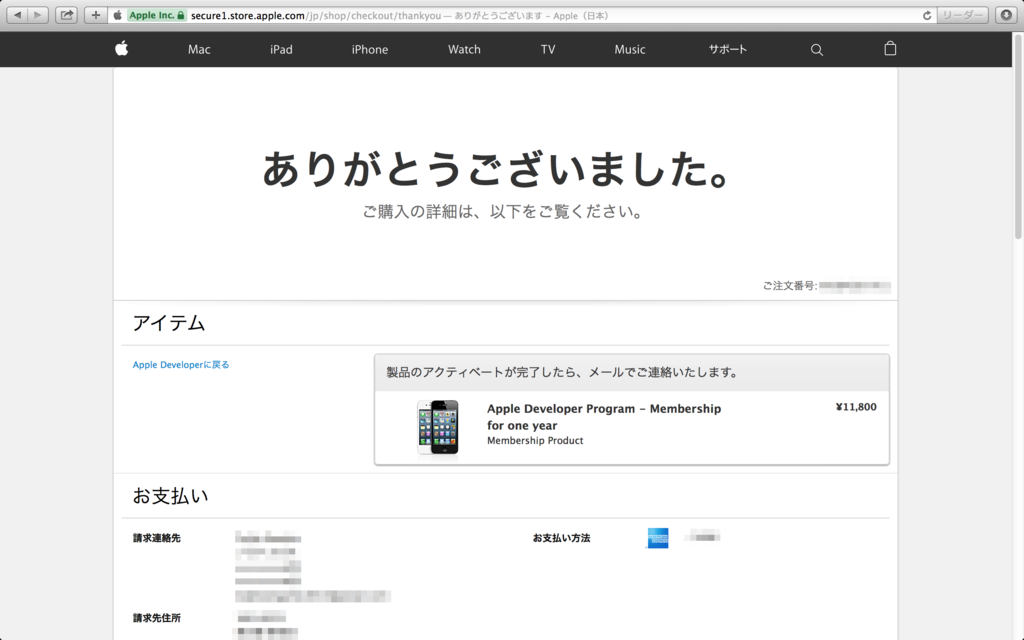
Task: Click the リーダー reader button
Action: tap(963, 15)
